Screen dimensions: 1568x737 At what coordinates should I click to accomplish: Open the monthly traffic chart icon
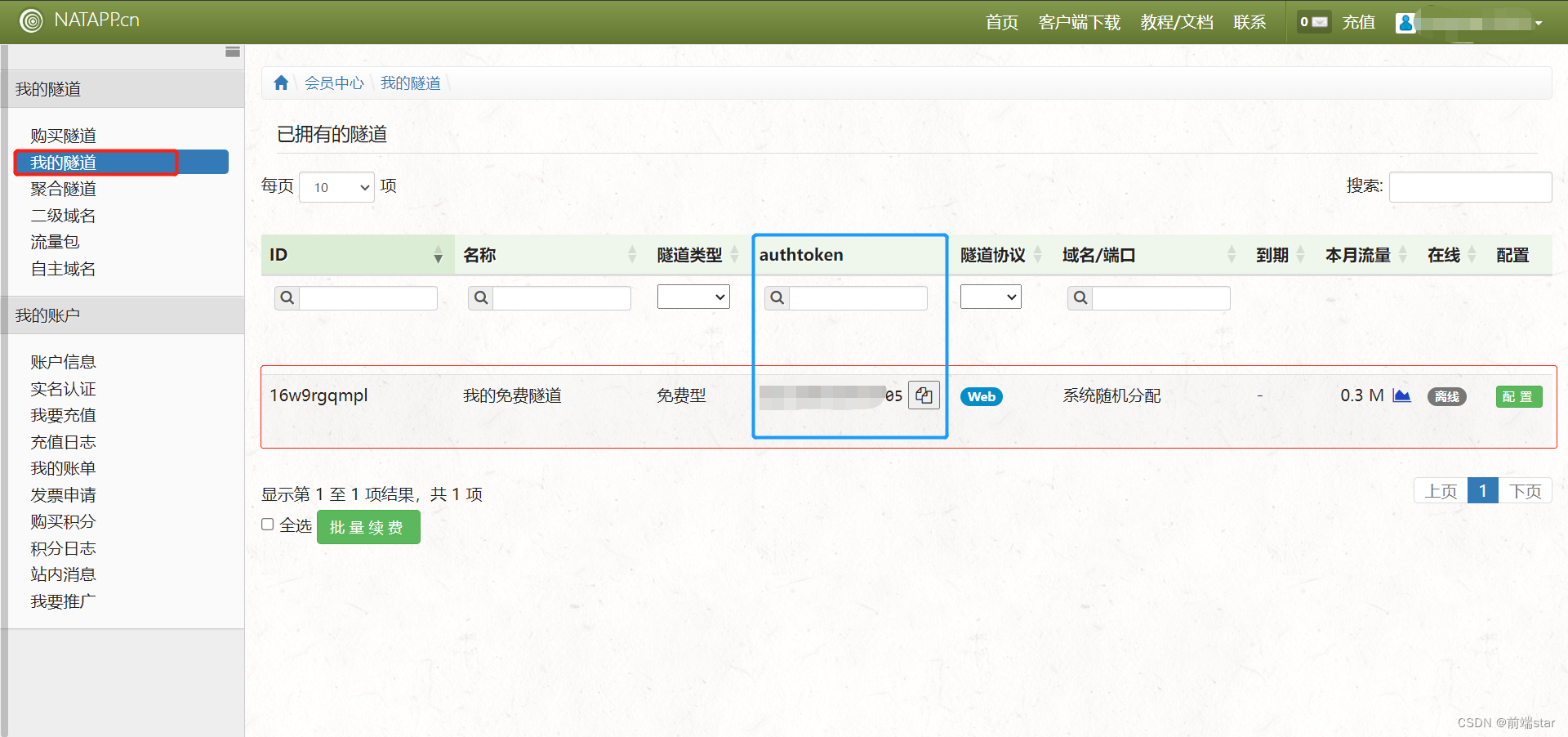[1401, 395]
